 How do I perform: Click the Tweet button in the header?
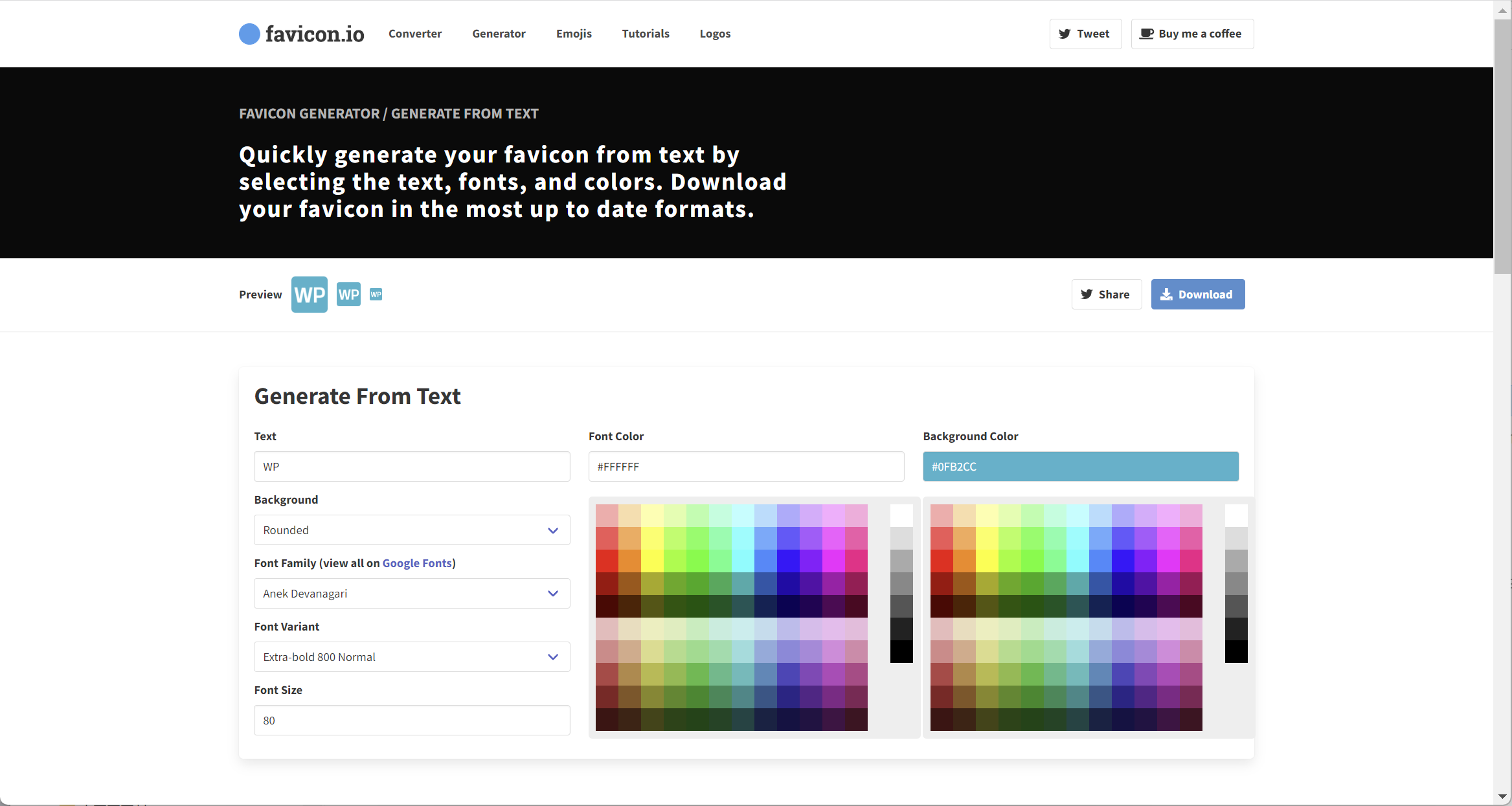point(1085,34)
